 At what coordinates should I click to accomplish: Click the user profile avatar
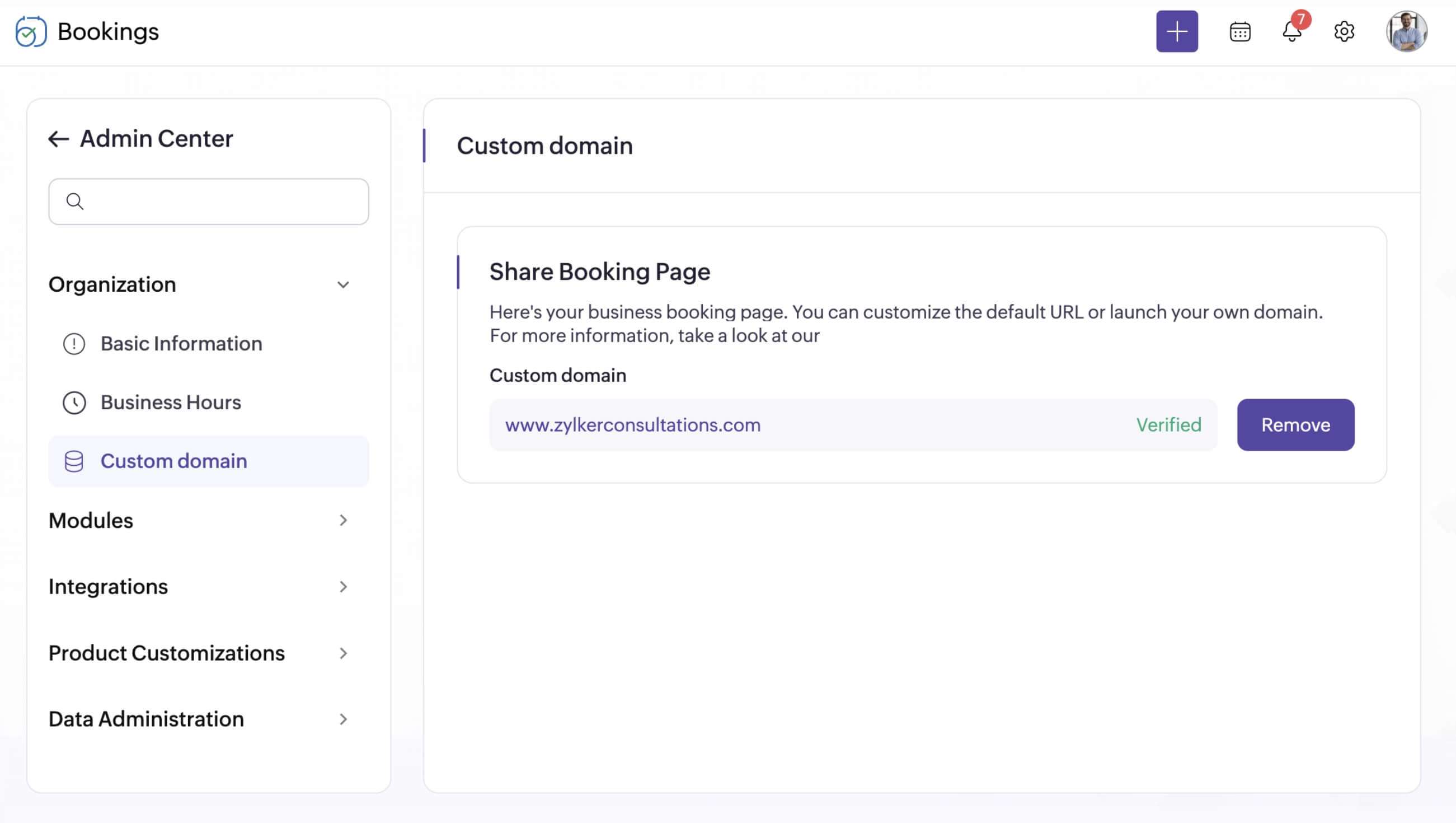tap(1406, 31)
